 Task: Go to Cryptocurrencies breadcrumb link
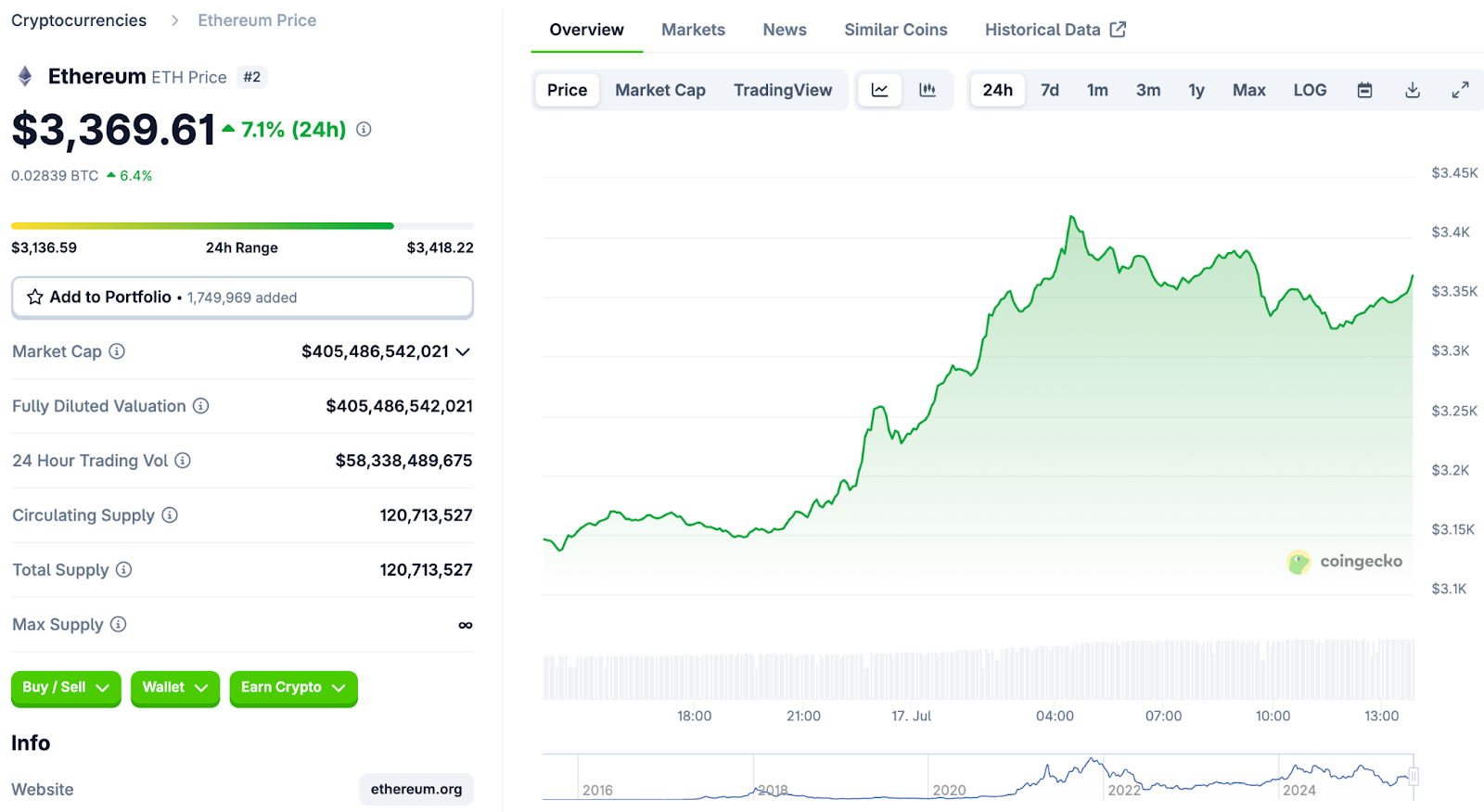pos(79,20)
